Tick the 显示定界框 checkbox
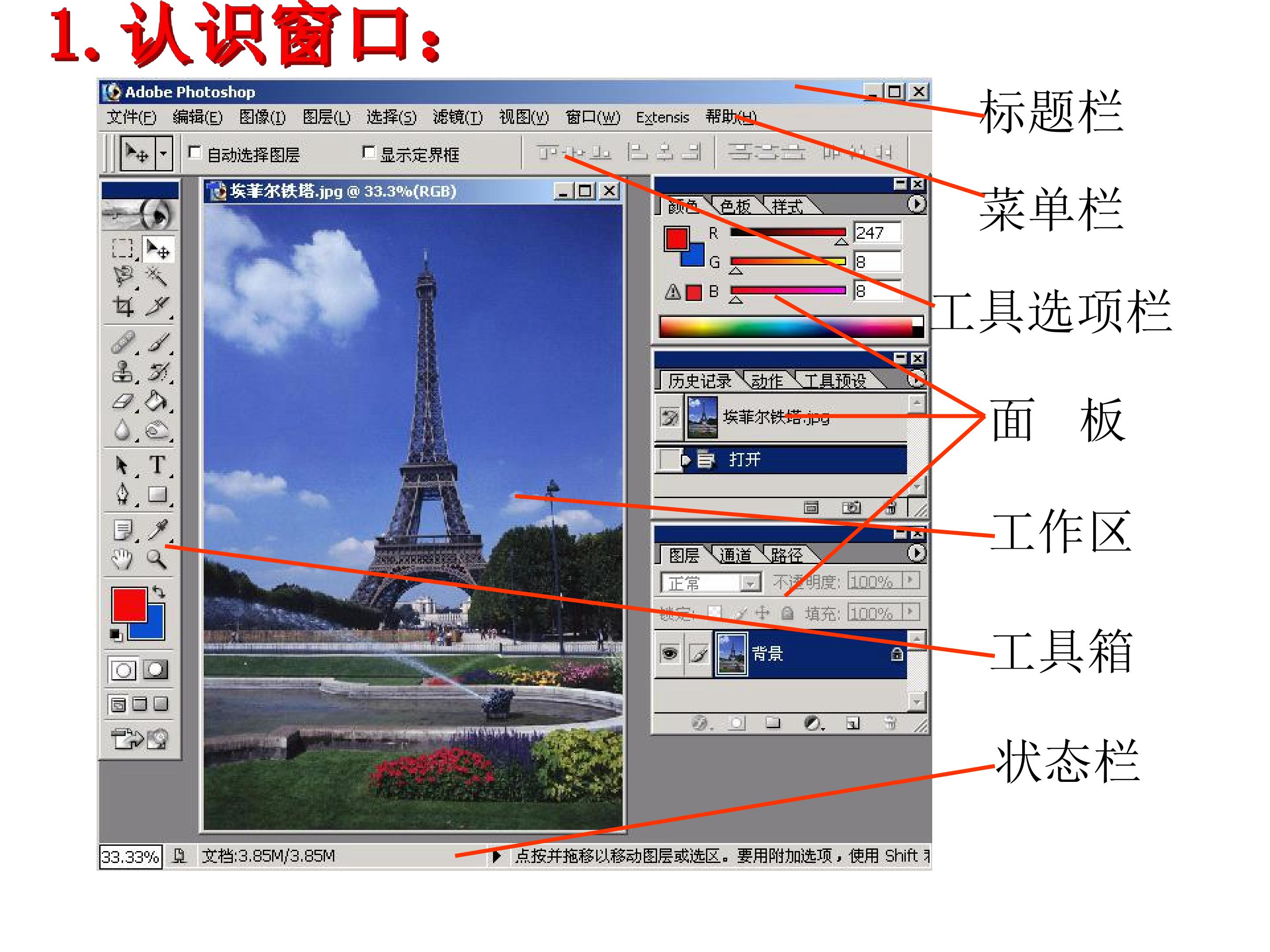Viewport: 1270px width, 952px height. (x=369, y=152)
